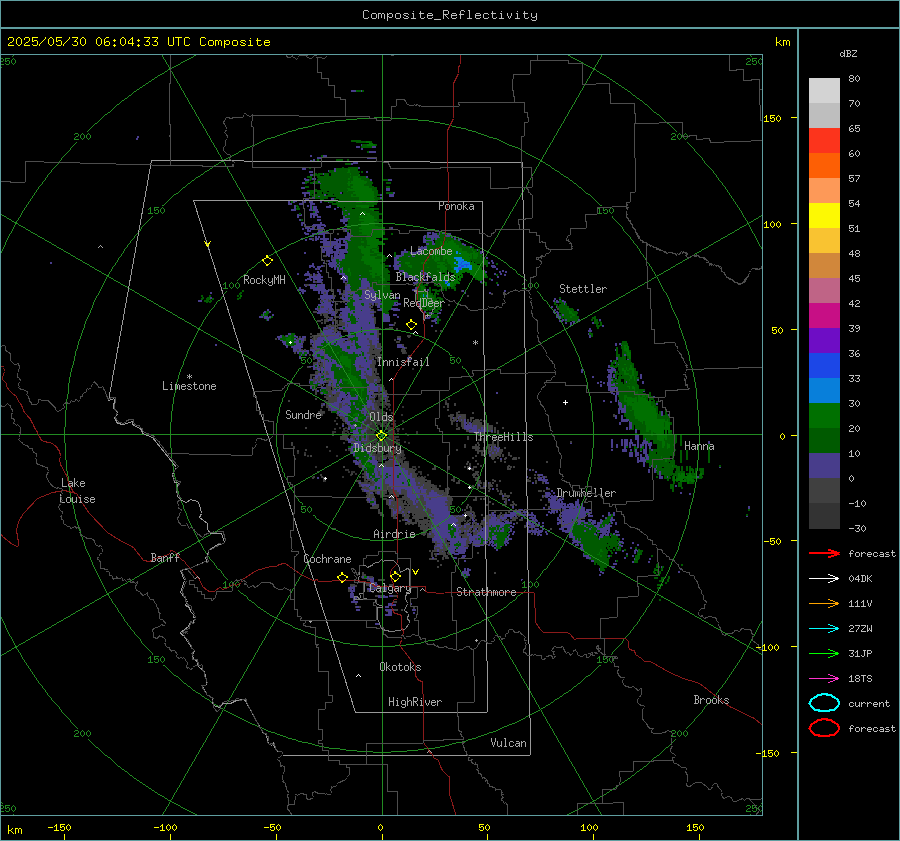Click the Sylvan town label
Image resolution: width=900 pixels, height=841 pixels.
[382, 295]
